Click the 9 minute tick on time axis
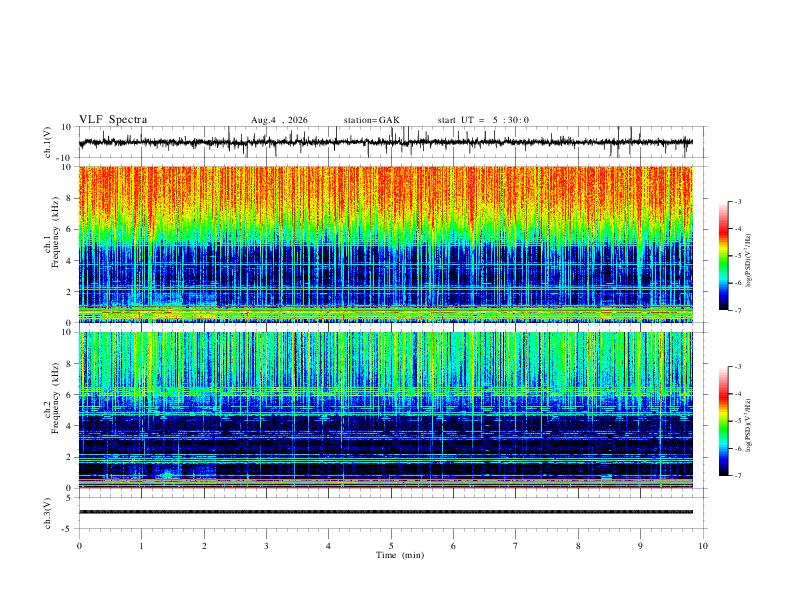Viewport: 792px width, 612px height. tap(640, 546)
